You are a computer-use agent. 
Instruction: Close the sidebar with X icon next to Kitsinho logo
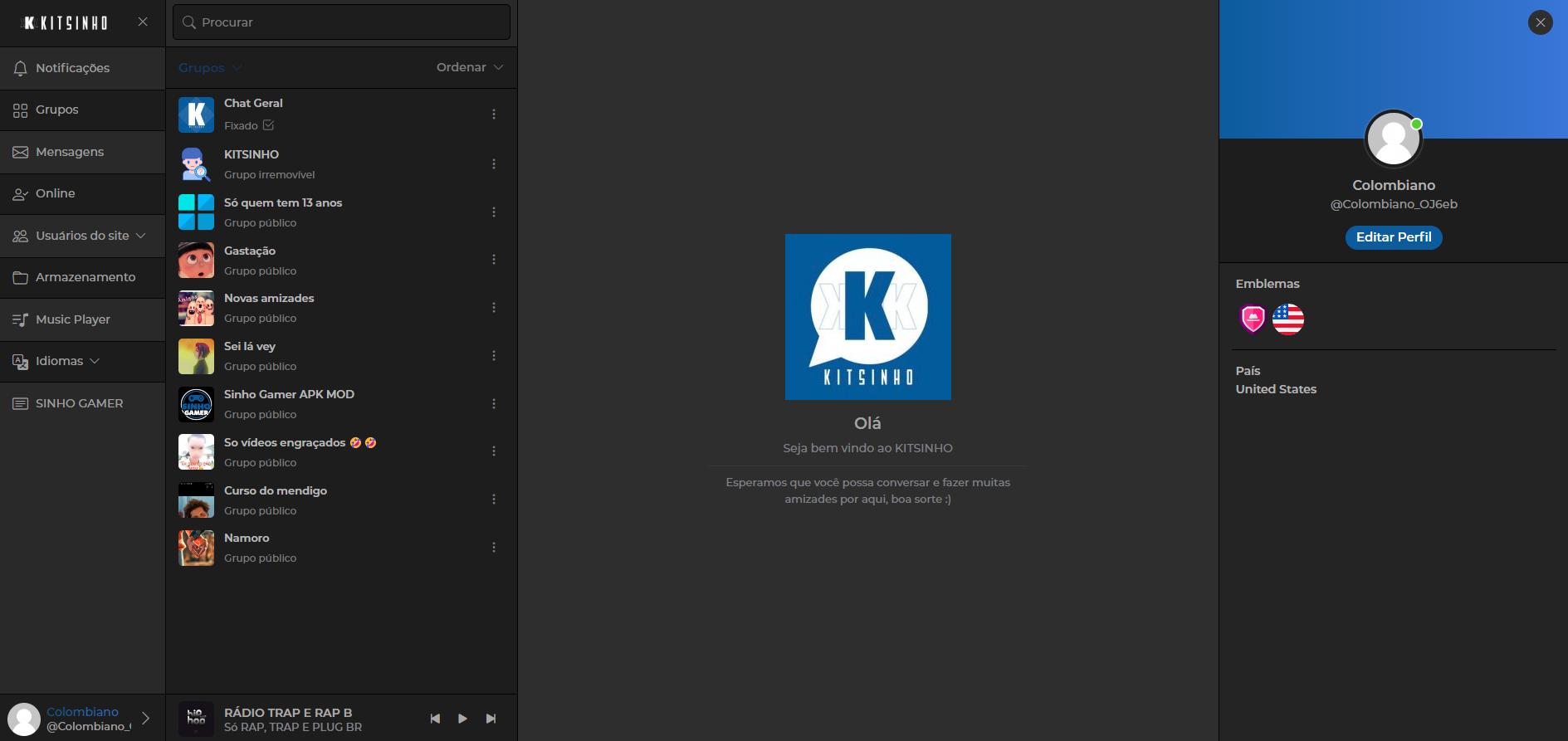[143, 22]
